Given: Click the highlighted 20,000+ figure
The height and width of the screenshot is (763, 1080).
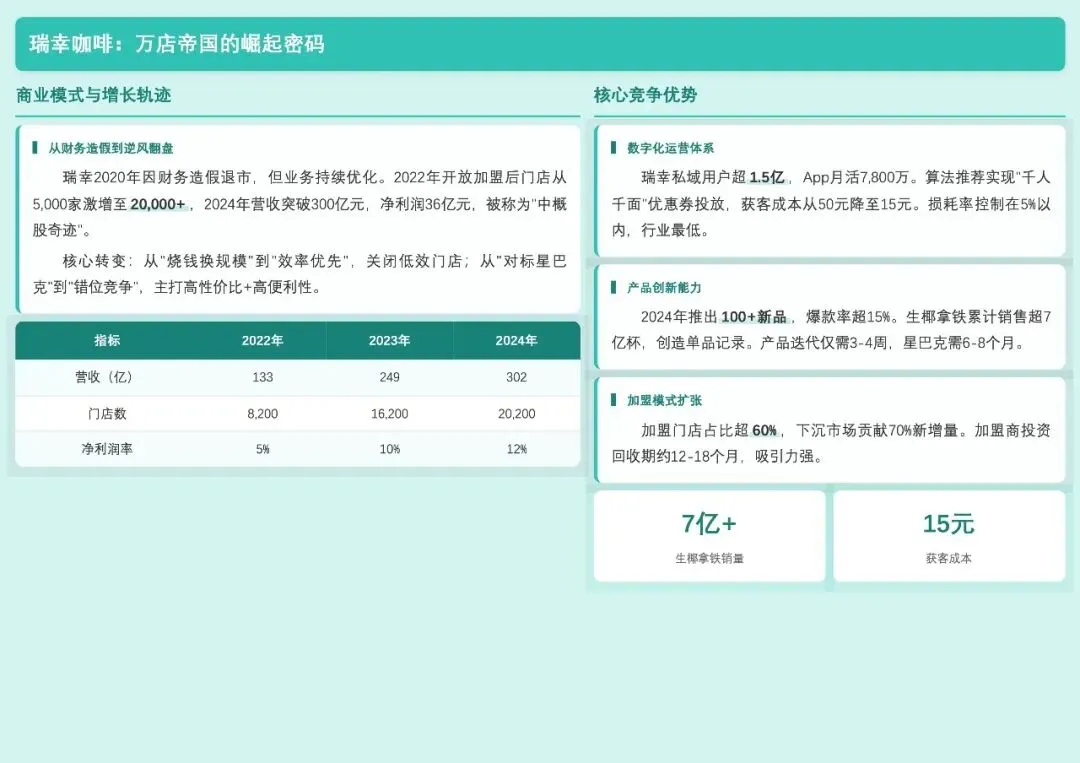Looking at the screenshot, I should 158,205.
